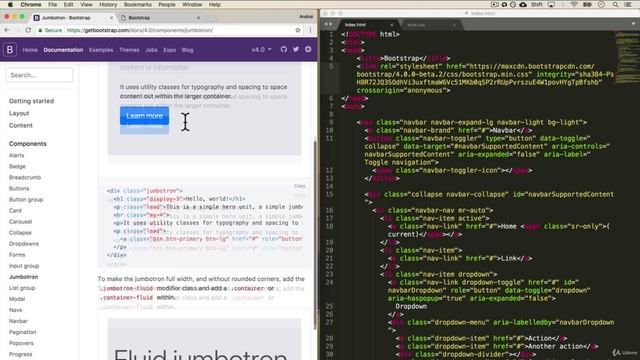Go to Navs component page
Screen dimensions: 640x360
[16, 309]
